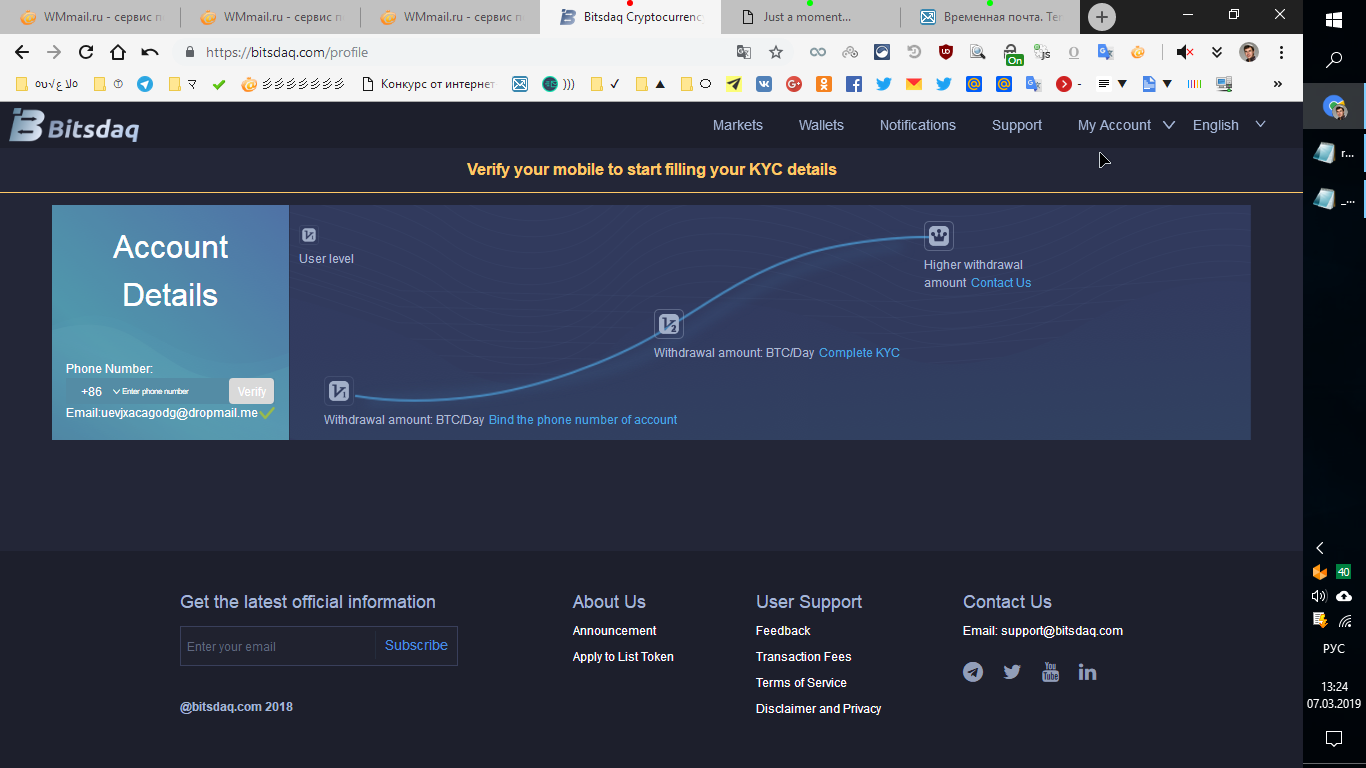Click the muted speaker extension icon
Screen dimensions: 1366x768
click(x=1185, y=52)
